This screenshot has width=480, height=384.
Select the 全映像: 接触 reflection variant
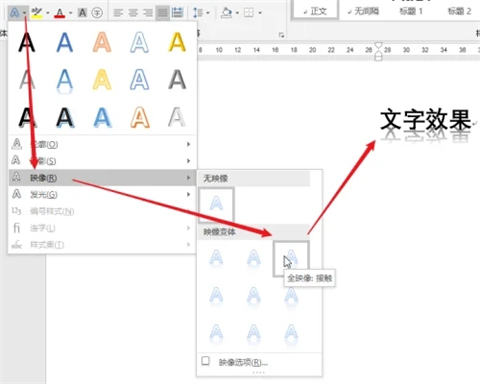291,259
